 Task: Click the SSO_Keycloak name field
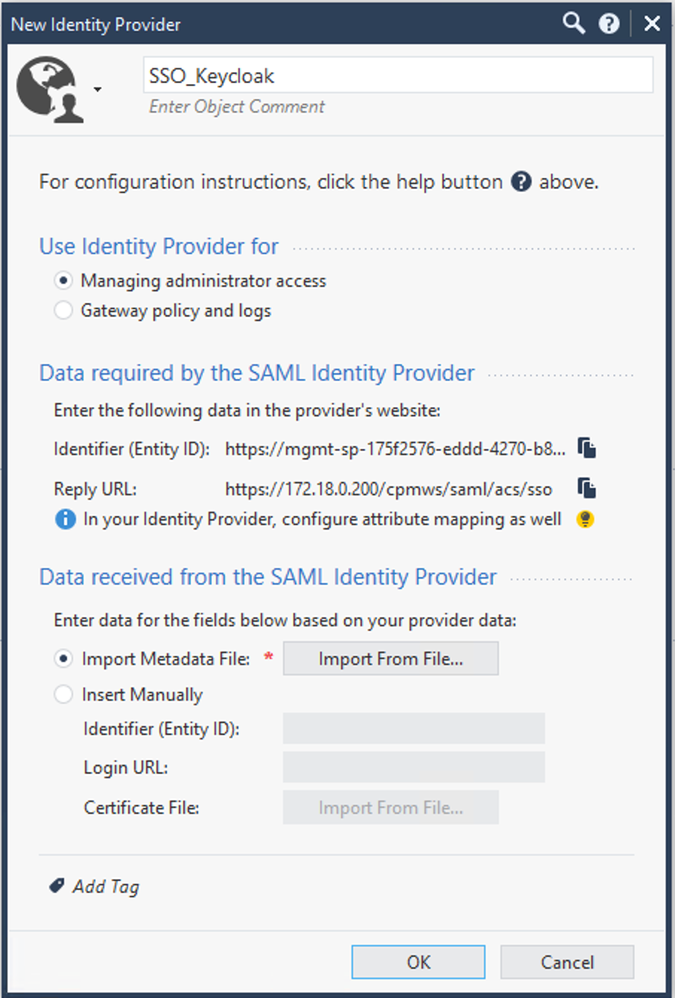[398, 75]
